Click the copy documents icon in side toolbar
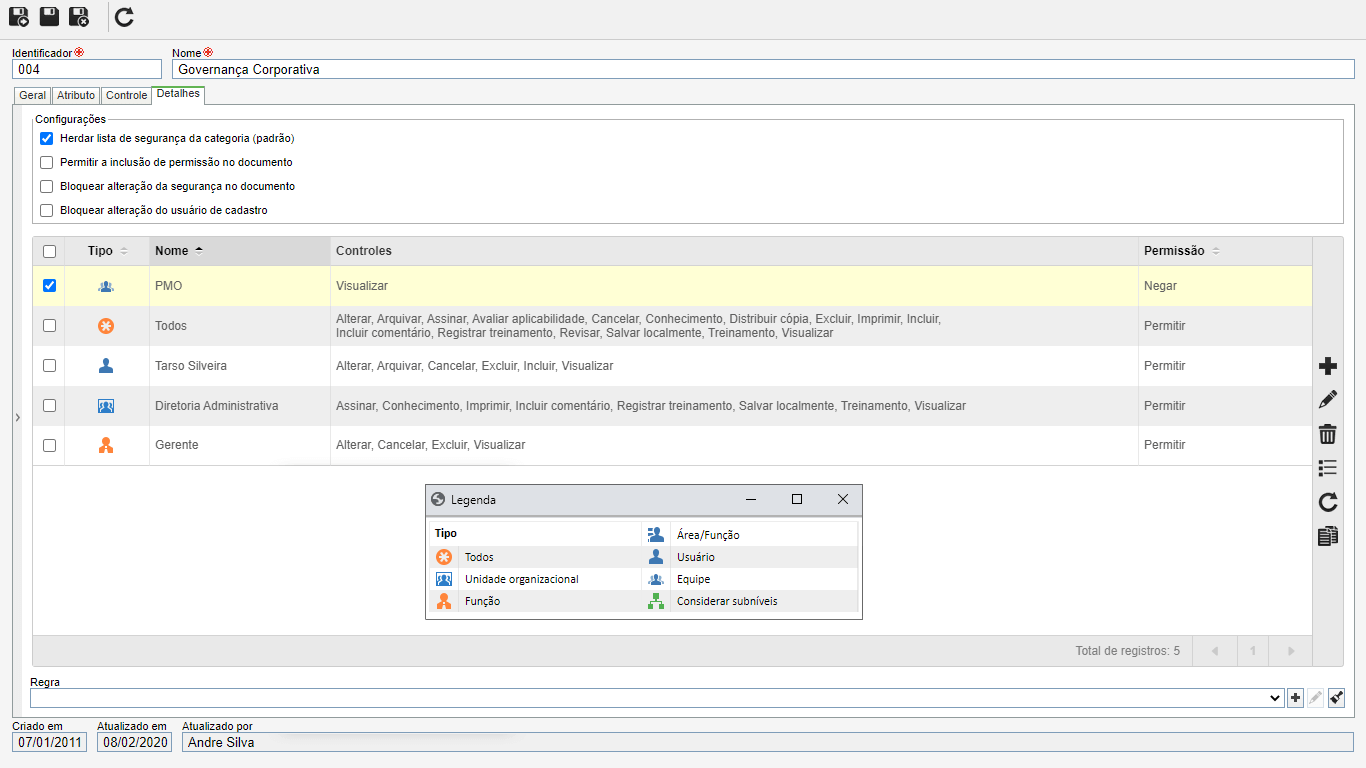 [x=1328, y=536]
